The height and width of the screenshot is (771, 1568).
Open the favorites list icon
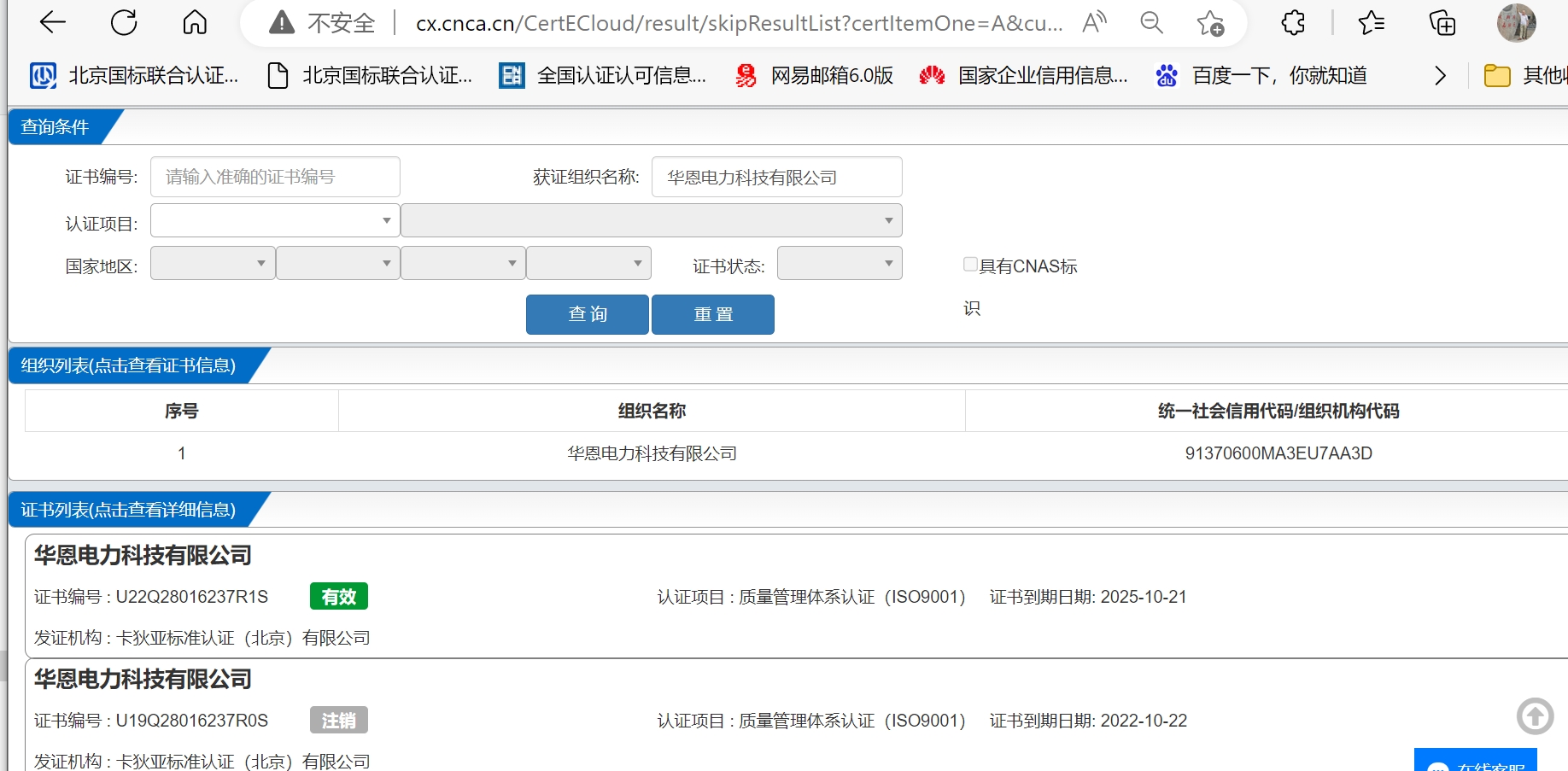(1371, 22)
